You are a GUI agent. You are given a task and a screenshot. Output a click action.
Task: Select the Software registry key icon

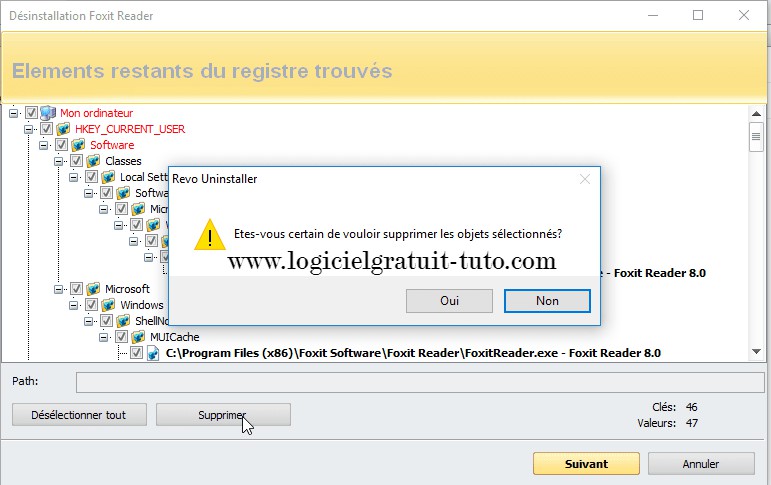pos(78,145)
